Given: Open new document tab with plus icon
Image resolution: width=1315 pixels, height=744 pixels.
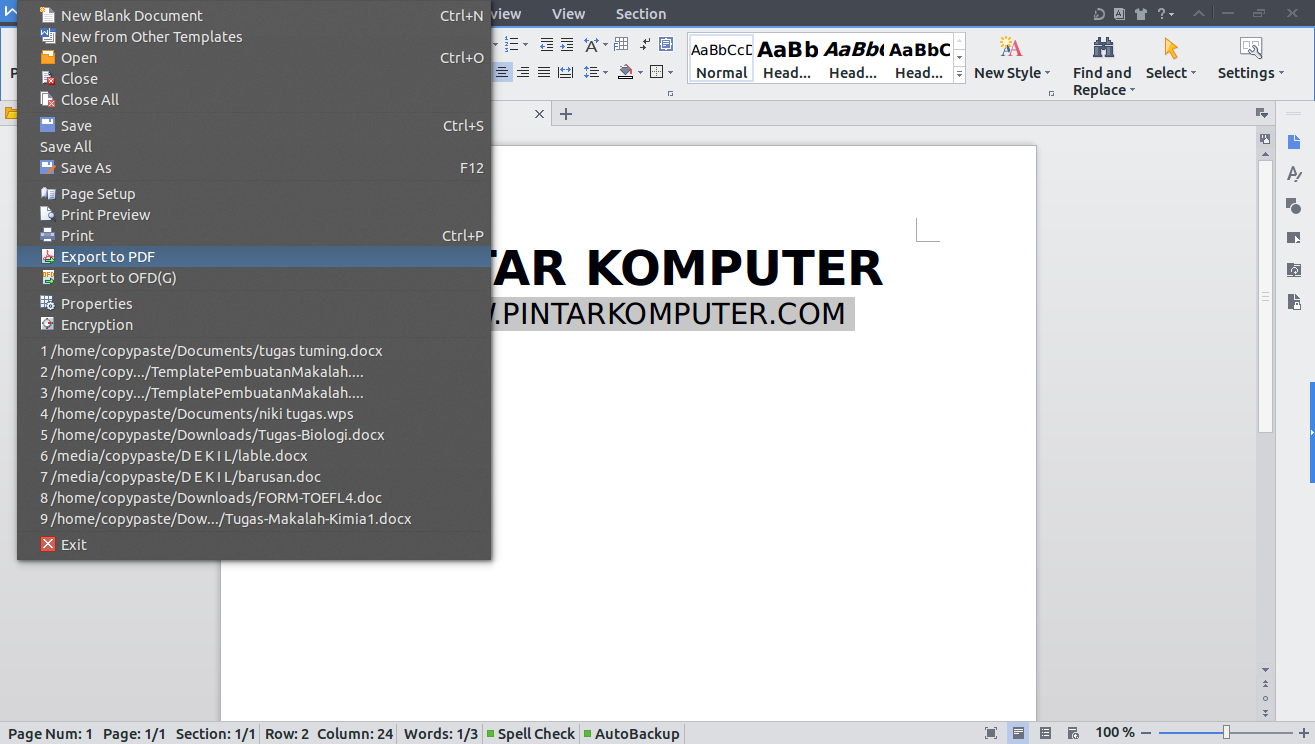Looking at the screenshot, I should tap(566, 114).
